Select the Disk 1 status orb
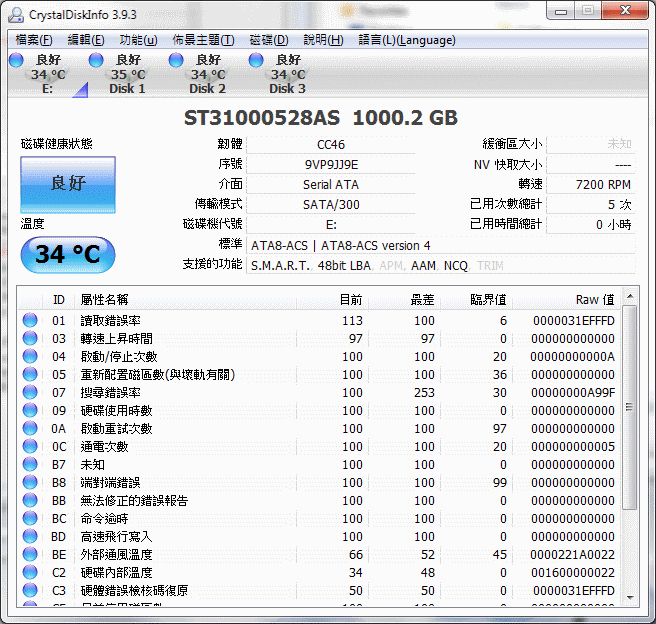This screenshot has width=656, height=624. point(96,60)
